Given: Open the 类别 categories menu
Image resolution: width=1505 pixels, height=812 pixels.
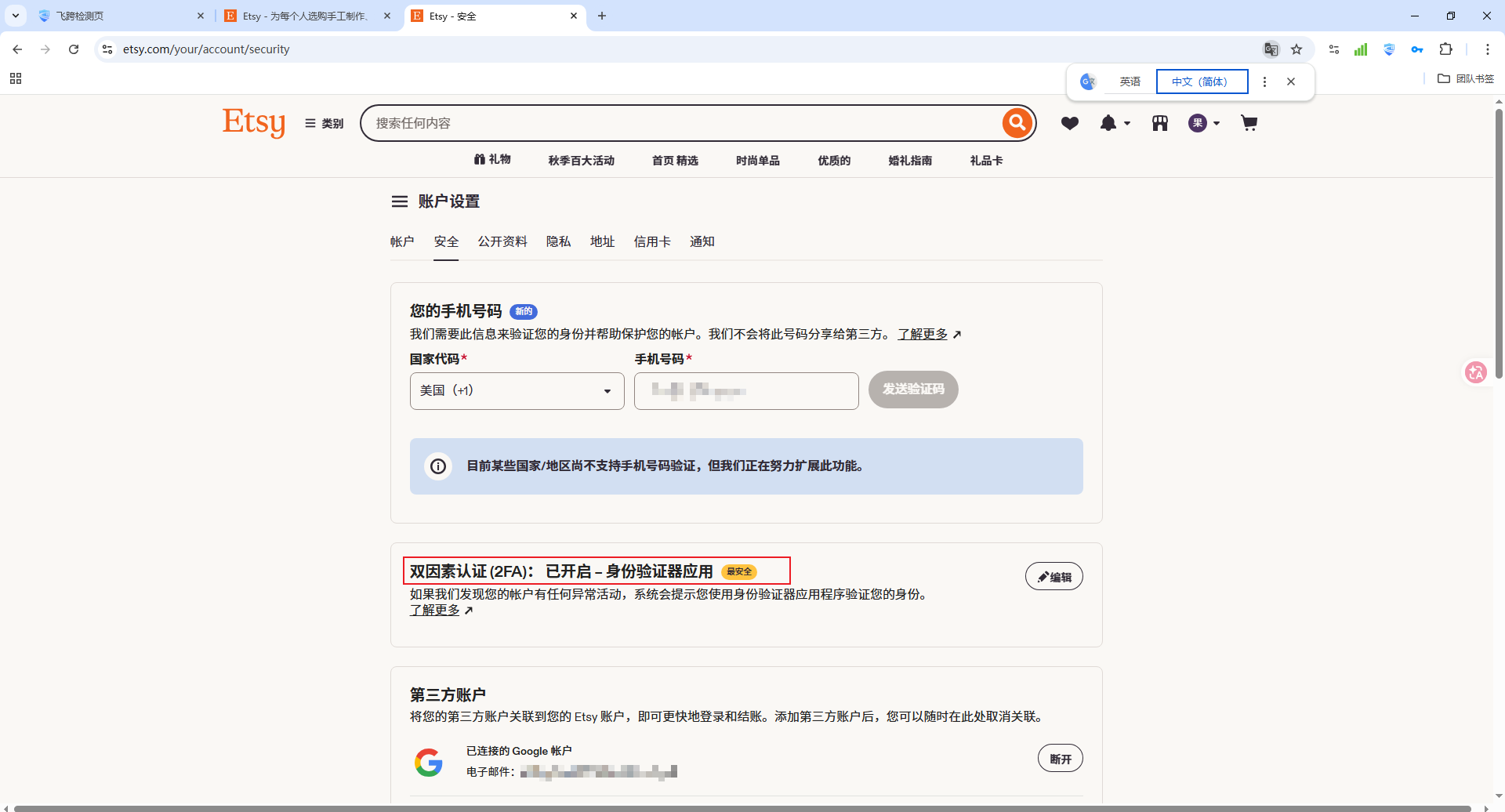Looking at the screenshot, I should click(325, 123).
